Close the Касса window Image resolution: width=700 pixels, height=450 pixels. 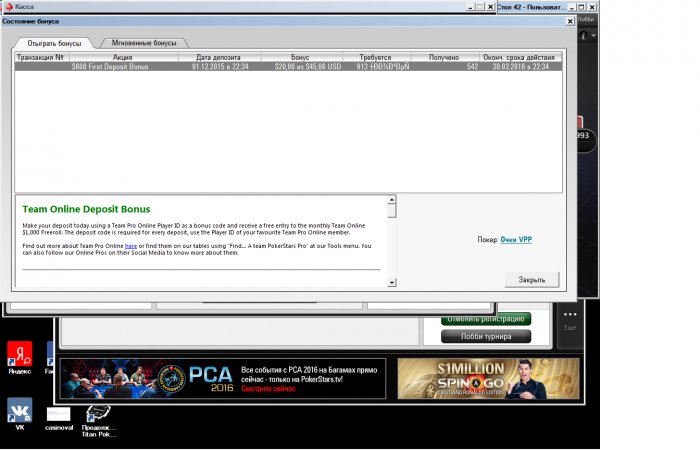click(x=490, y=7)
